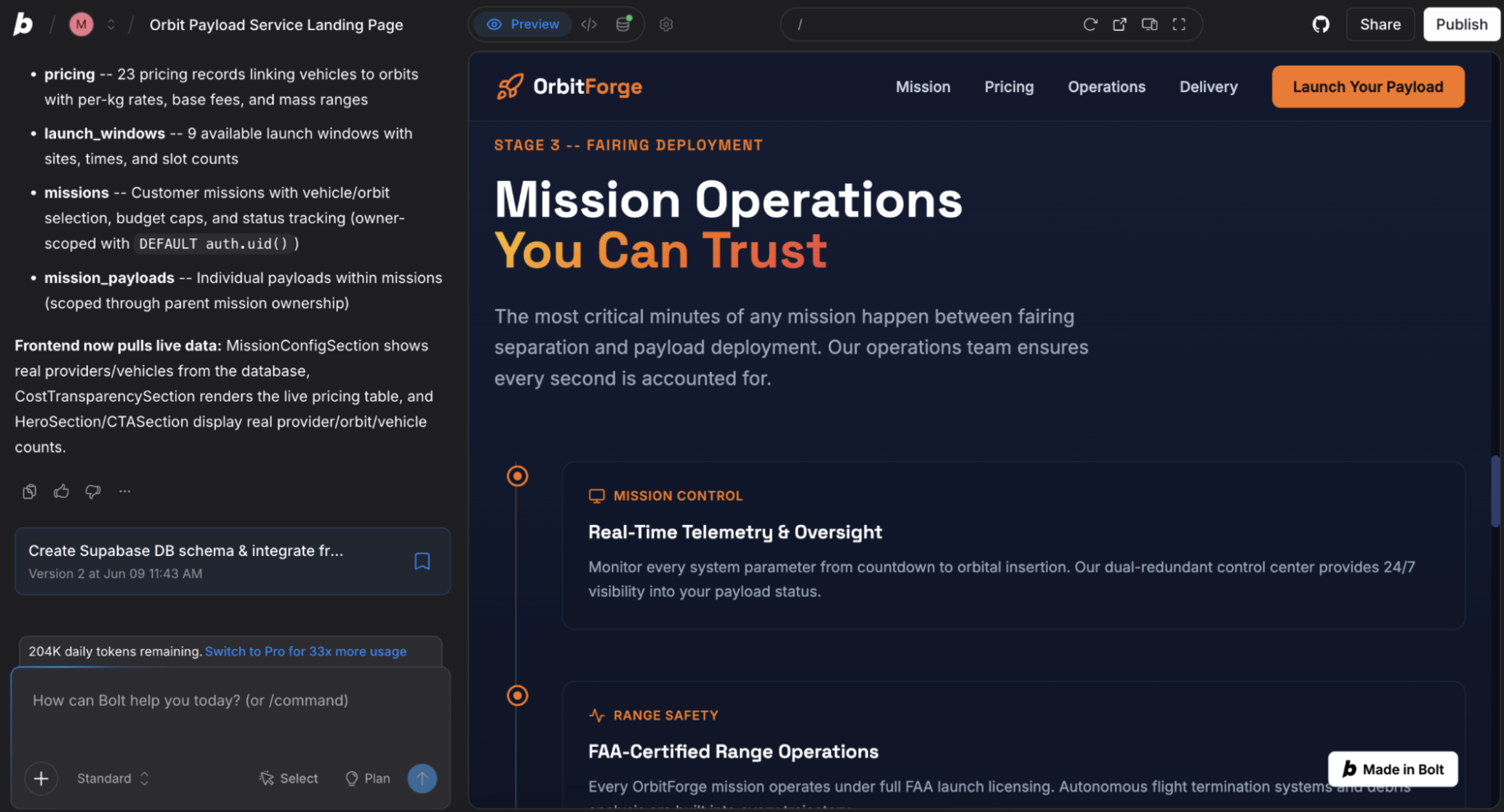Click the preview page scrollbar thumb
This screenshot has height=812, width=1504.
tap(1495, 491)
